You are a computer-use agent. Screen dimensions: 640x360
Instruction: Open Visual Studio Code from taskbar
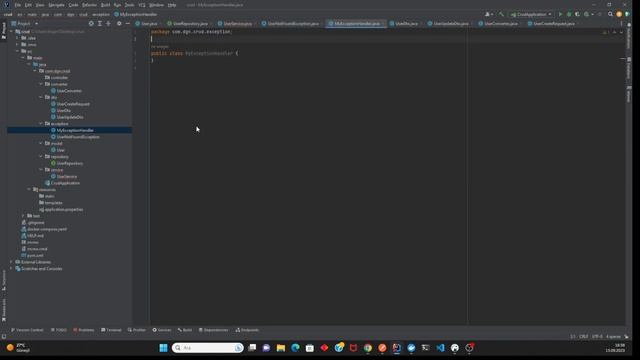pyautogui.click(x=440, y=348)
